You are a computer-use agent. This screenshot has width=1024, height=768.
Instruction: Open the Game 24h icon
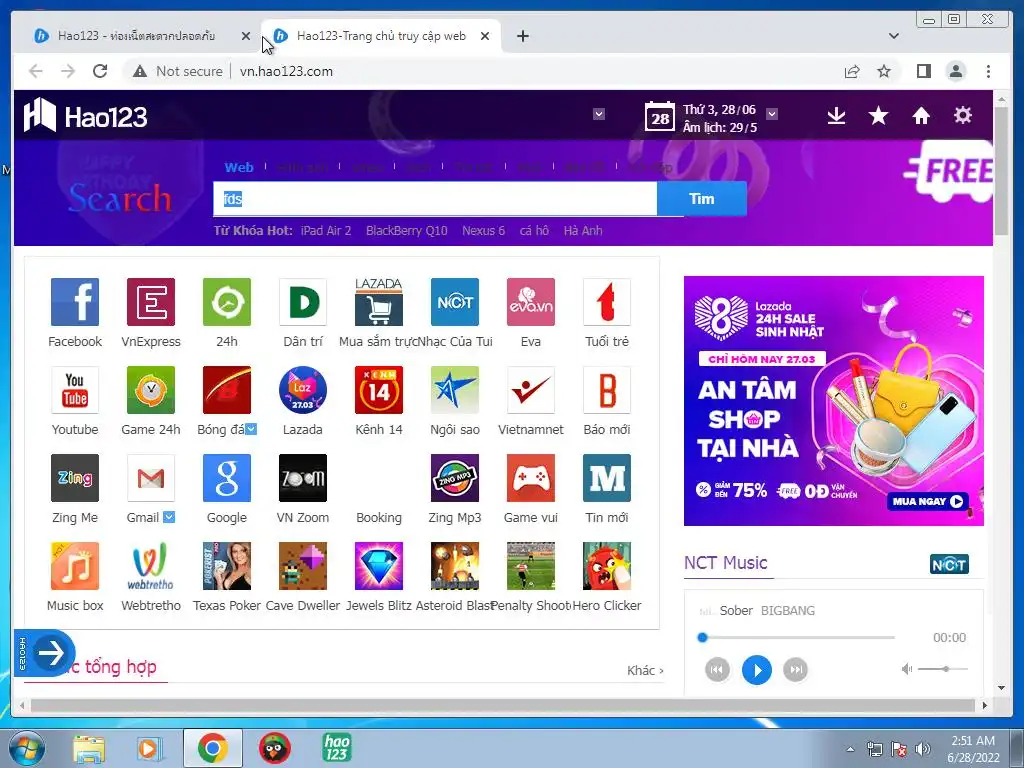click(x=151, y=390)
